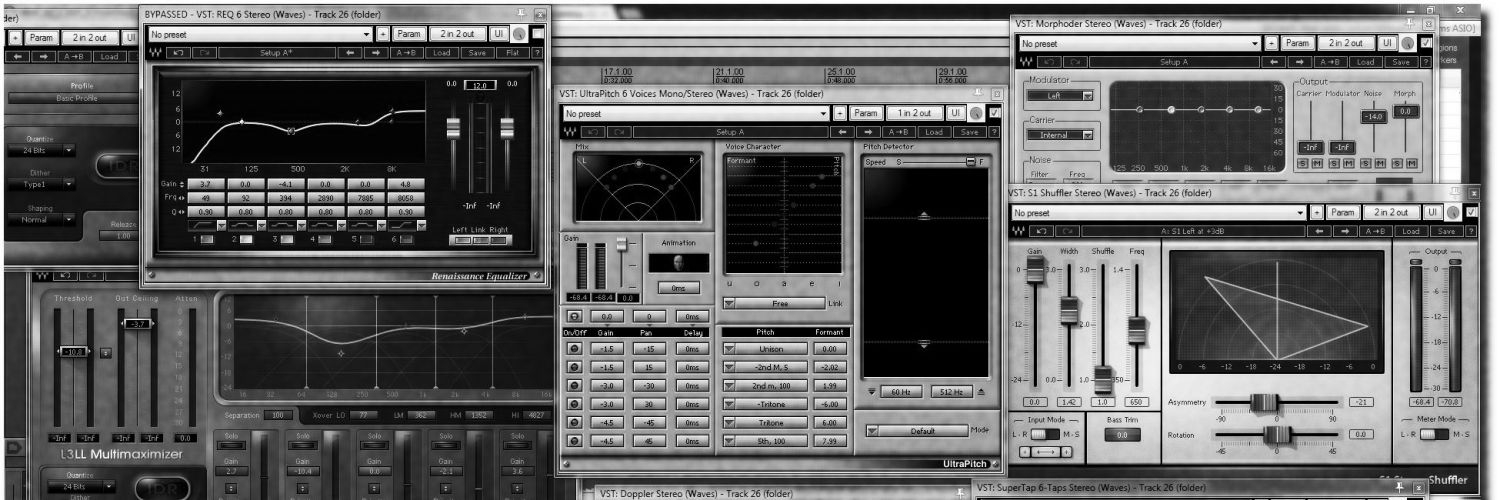
Task: Click A→B copy button in UltraPitch
Action: [x=900, y=132]
